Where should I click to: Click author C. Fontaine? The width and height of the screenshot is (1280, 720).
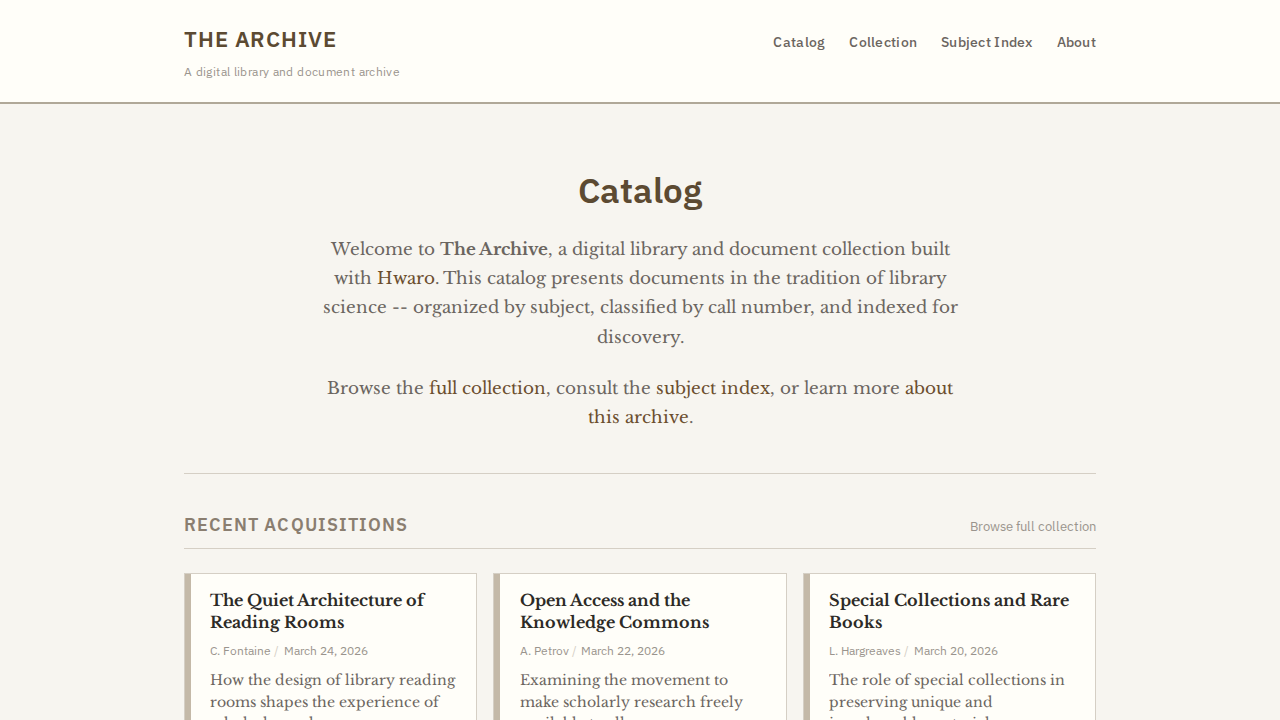tap(240, 651)
